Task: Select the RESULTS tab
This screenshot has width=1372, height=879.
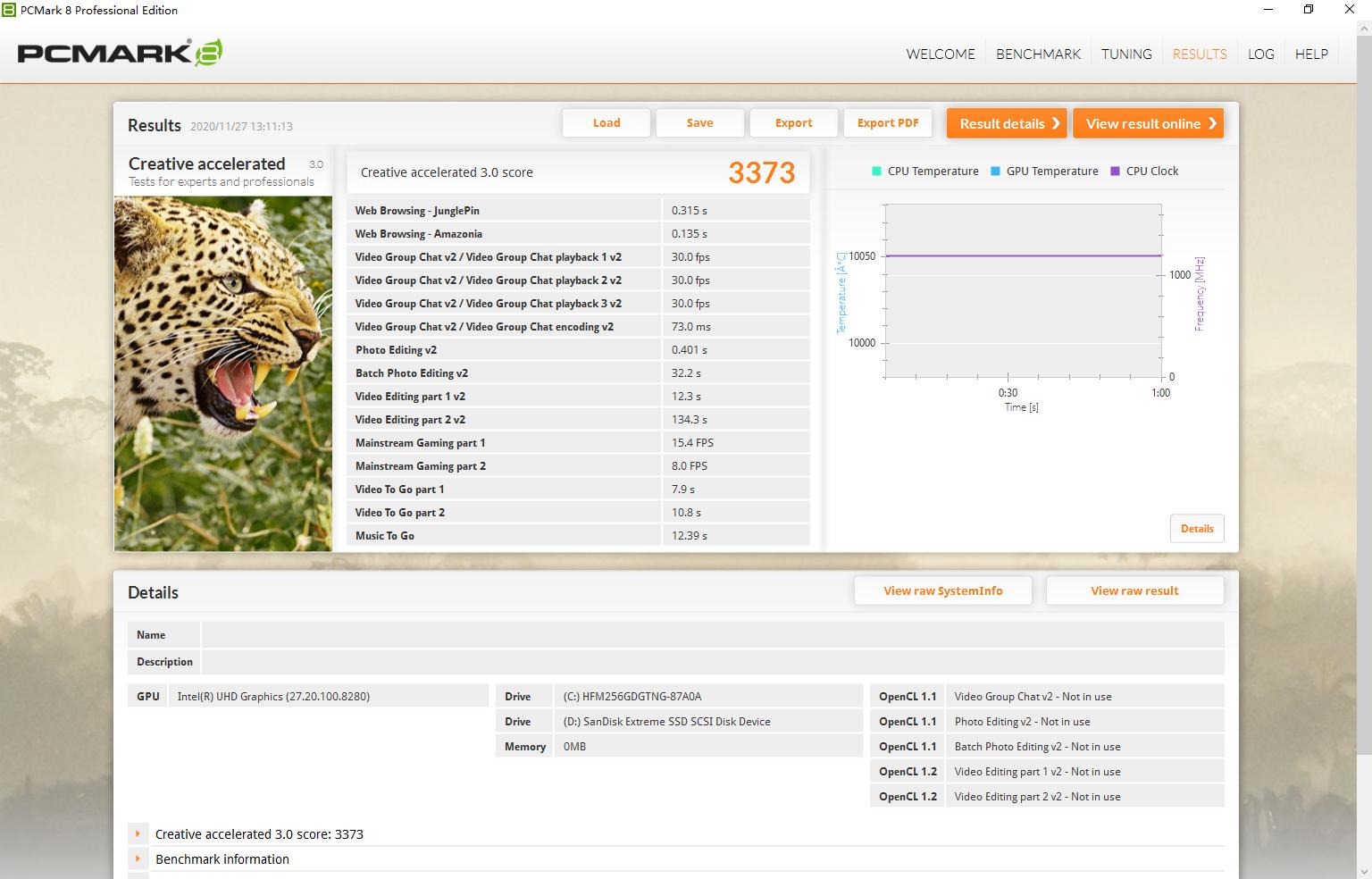Action: [x=1200, y=54]
